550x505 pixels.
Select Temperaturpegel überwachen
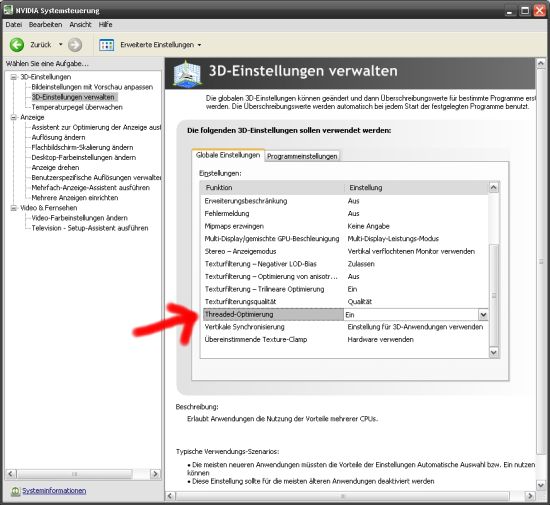(77, 107)
